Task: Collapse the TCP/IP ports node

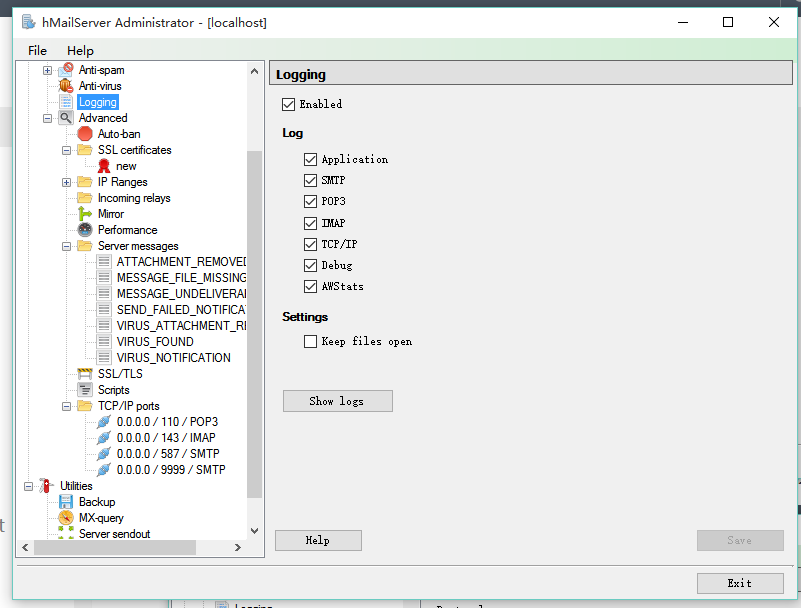Action: pos(66,407)
